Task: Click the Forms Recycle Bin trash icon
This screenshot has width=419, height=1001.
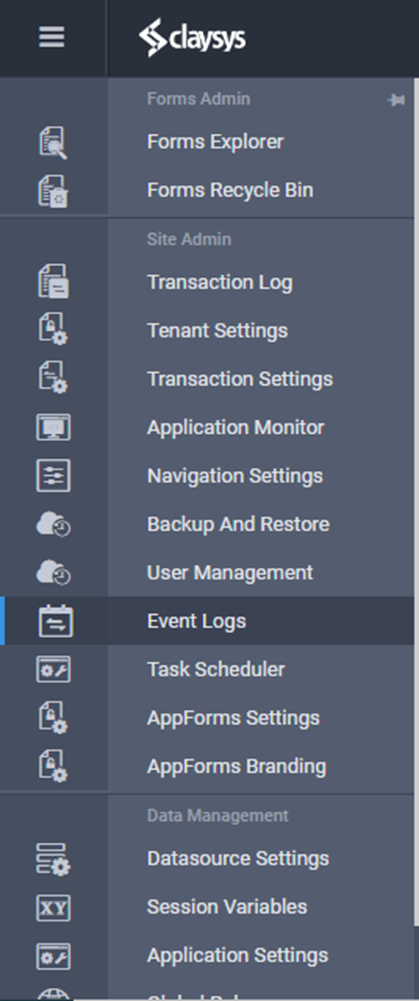Action: (x=53, y=191)
